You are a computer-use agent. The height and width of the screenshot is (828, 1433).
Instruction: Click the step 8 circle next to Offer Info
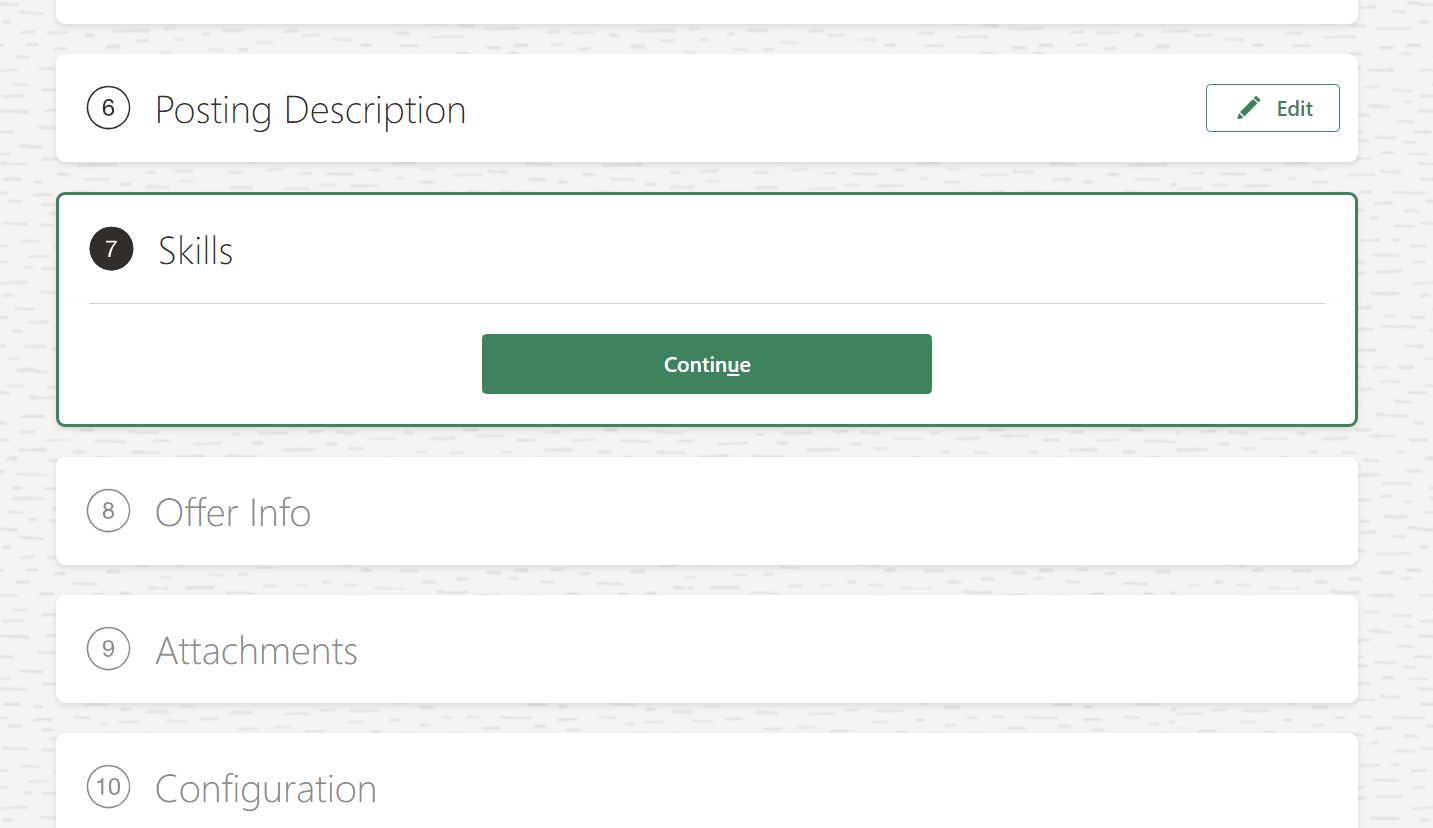(x=108, y=511)
